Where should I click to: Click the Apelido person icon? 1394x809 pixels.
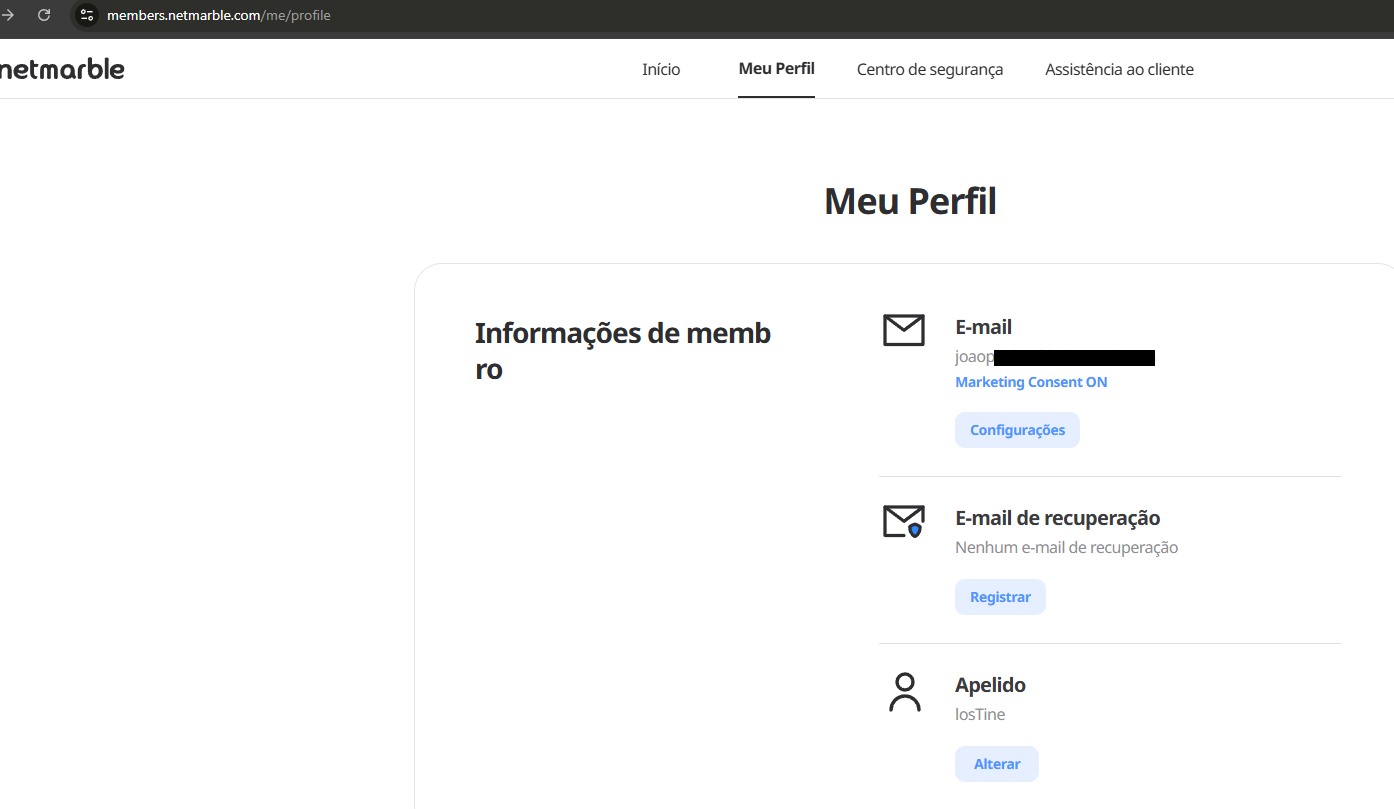[x=904, y=692]
